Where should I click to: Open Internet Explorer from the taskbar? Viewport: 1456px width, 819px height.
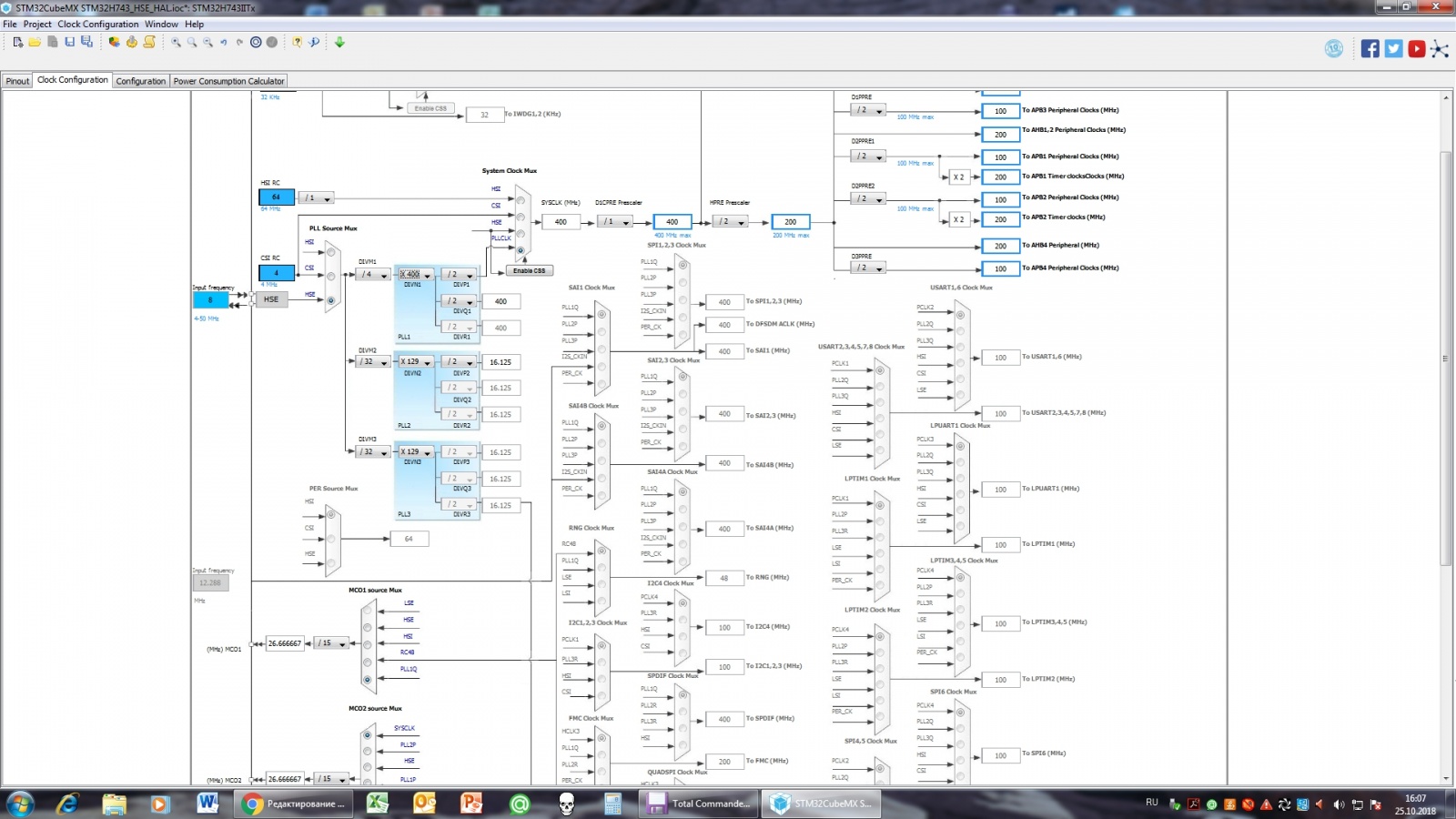coord(67,804)
